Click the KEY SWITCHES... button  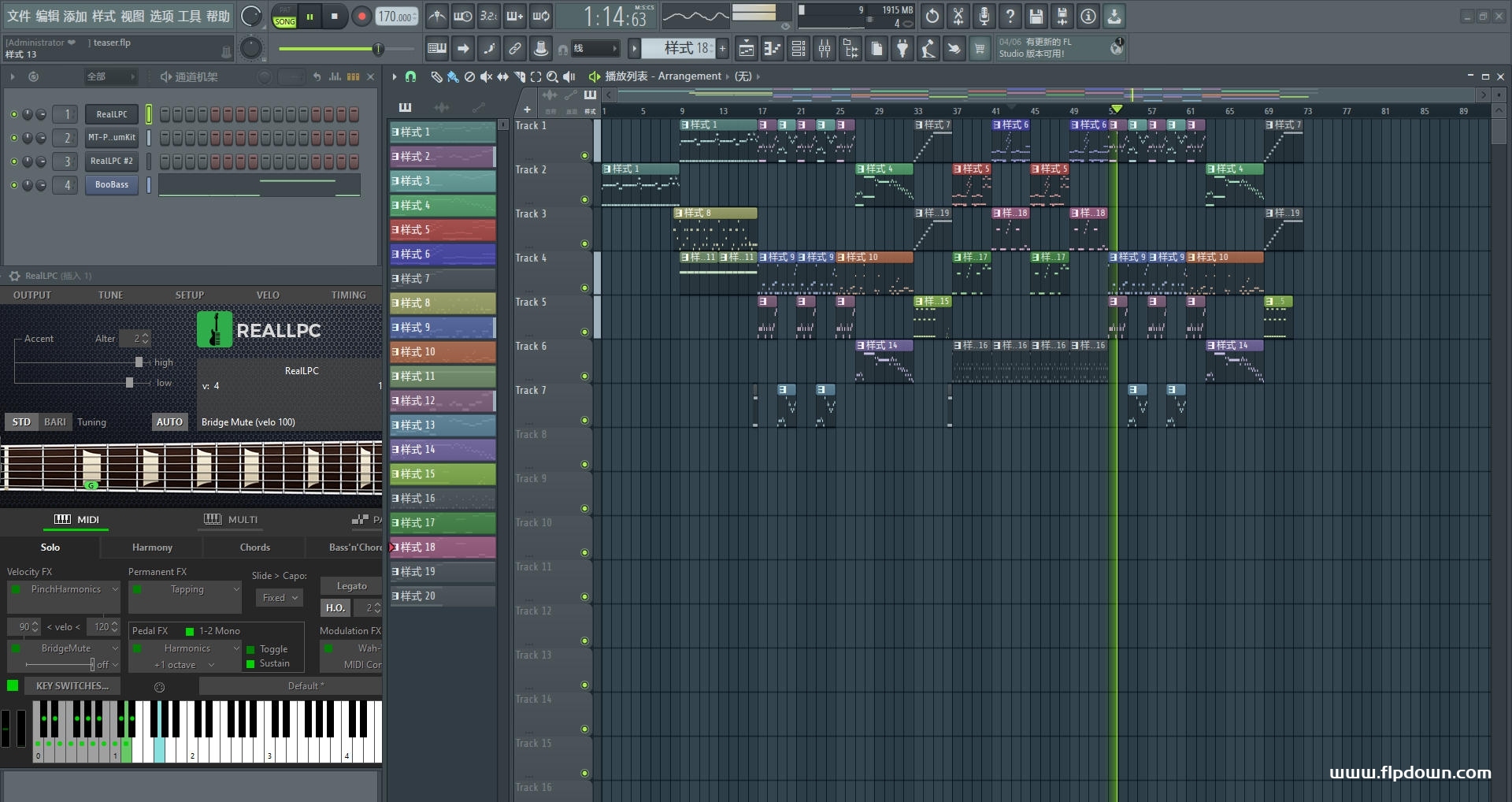[x=72, y=686]
